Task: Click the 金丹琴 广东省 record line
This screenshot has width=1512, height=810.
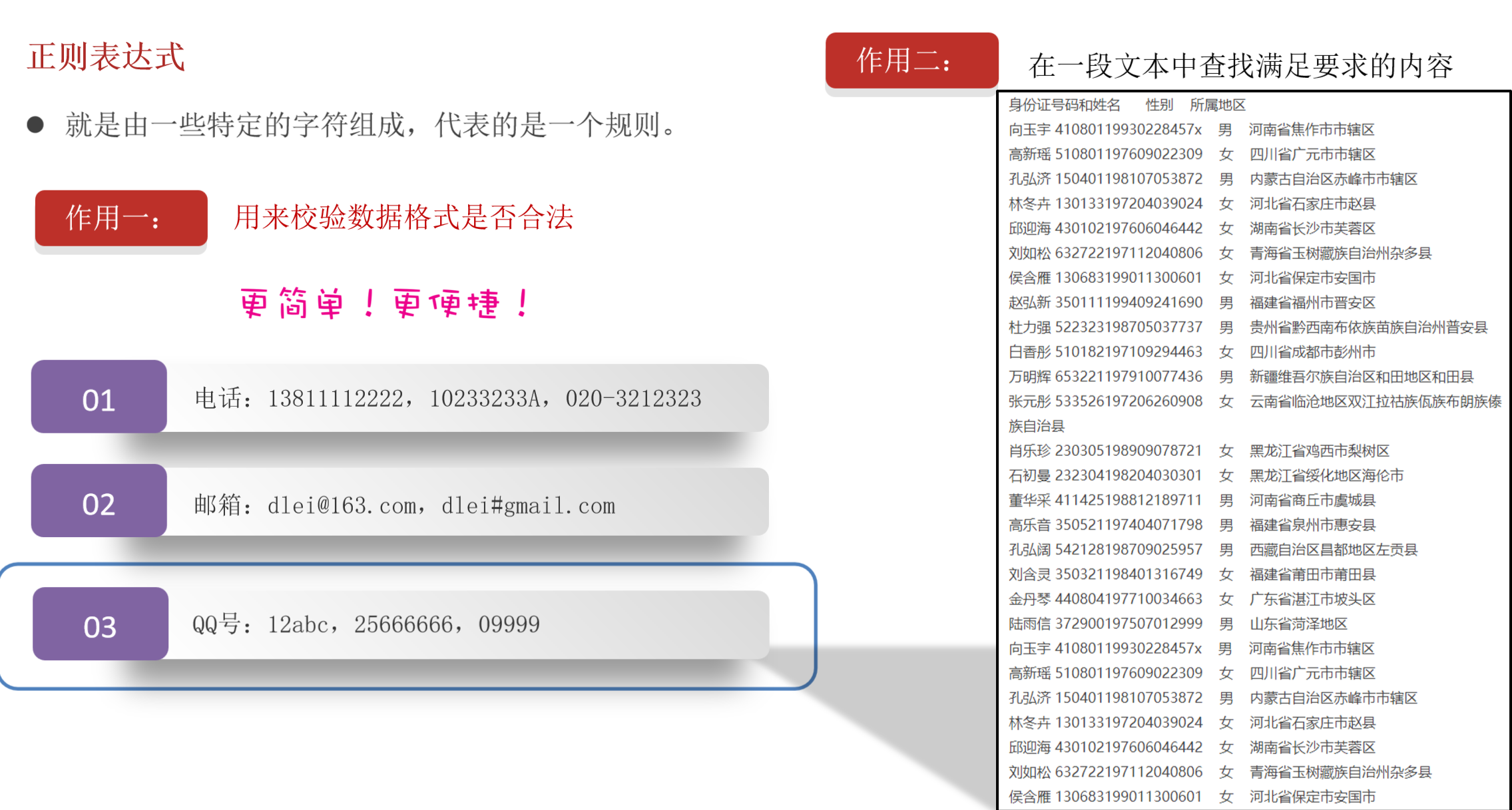Action: [1190, 599]
